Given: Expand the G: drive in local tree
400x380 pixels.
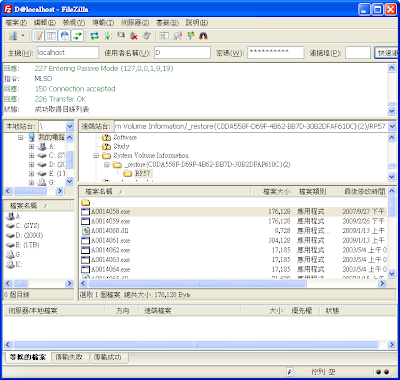Looking at the screenshot, I should click(x=31, y=182).
